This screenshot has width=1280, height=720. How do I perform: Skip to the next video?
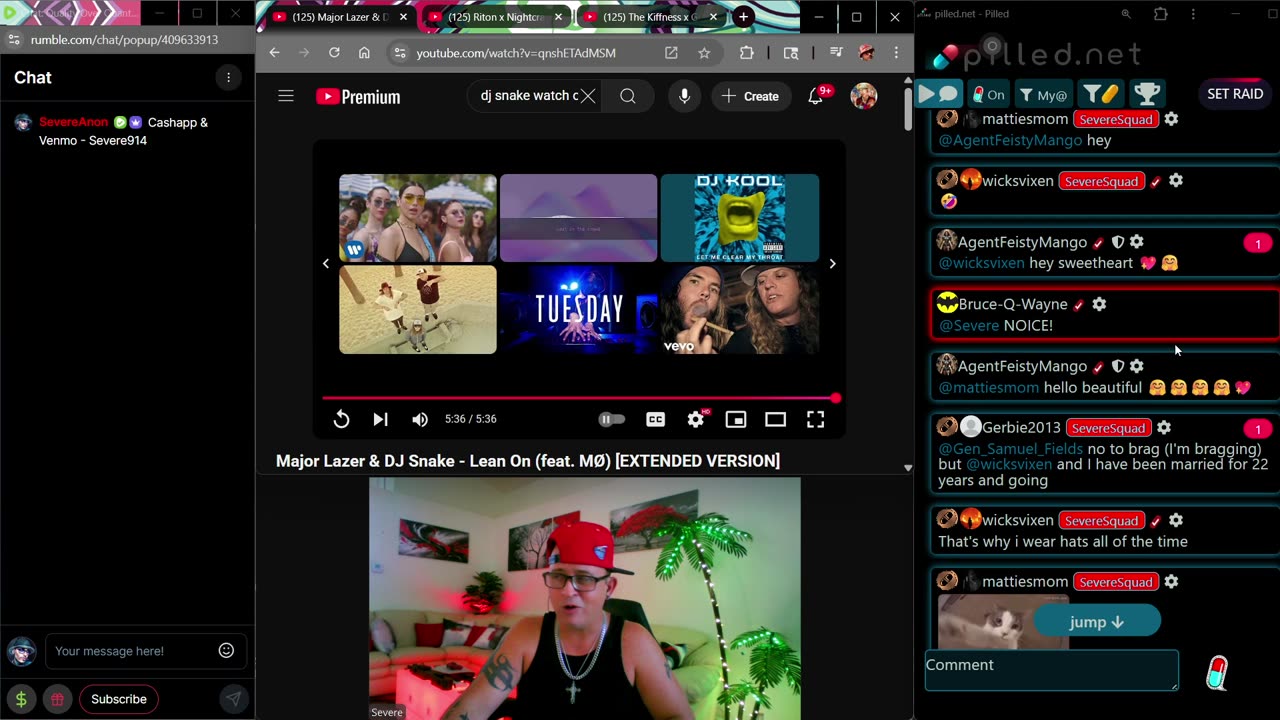coord(380,419)
